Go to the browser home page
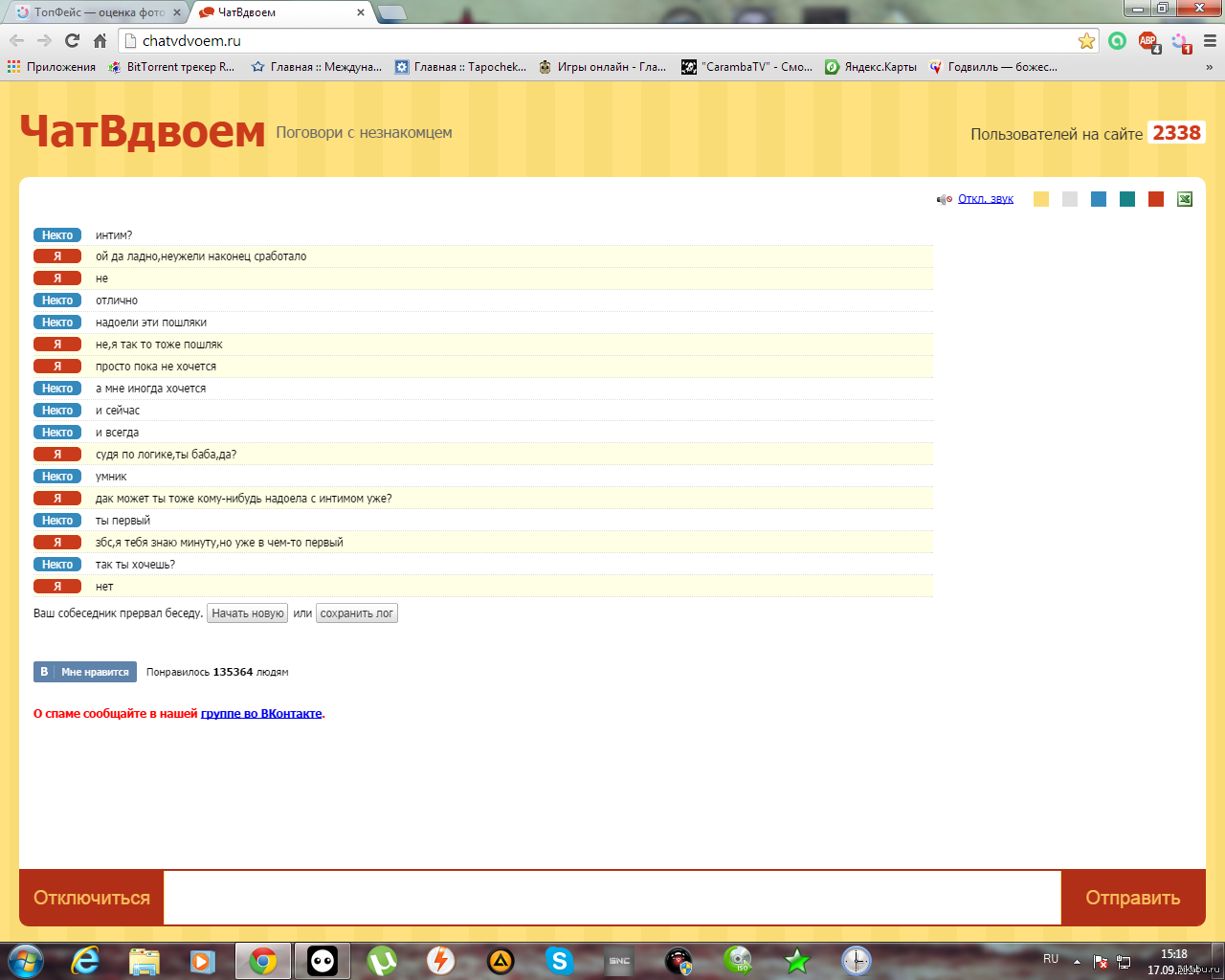The width and height of the screenshot is (1225, 980). [100, 40]
